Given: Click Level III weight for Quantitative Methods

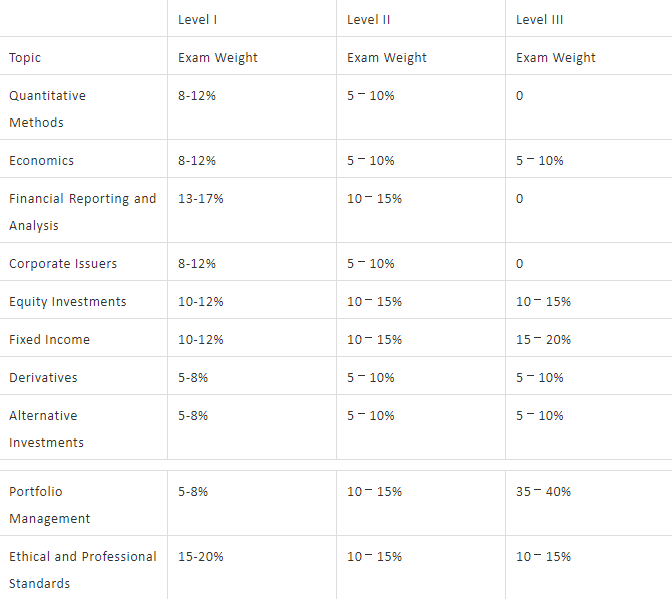Looking at the screenshot, I should [x=520, y=96].
